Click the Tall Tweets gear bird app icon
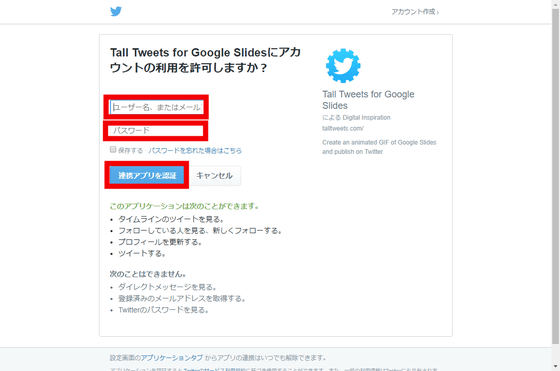Screen dimensions: 560x371 click(x=343, y=65)
